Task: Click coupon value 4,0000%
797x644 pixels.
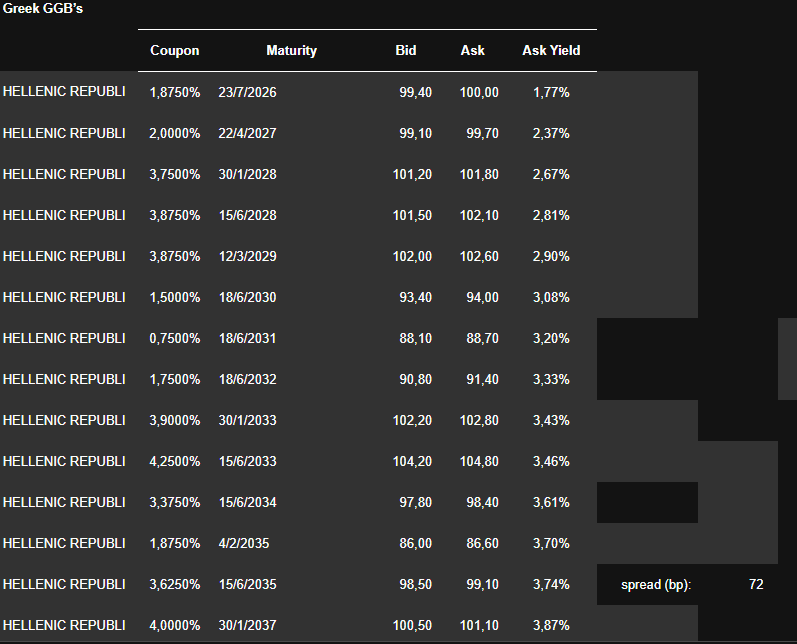Action: point(174,625)
